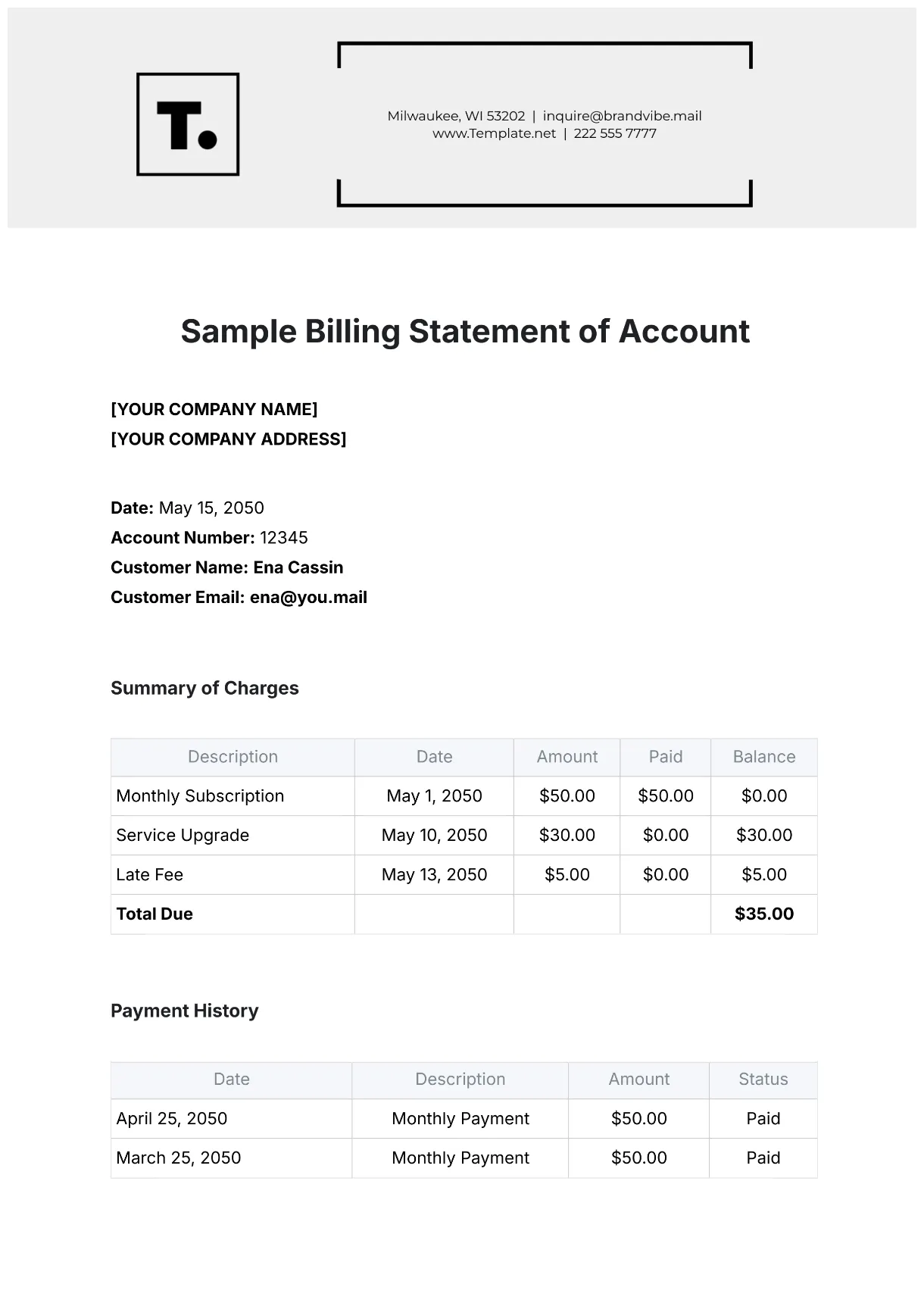Click the Late Fee date May 13, 2050
This screenshot has height=1300, width=924.
[x=434, y=875]
